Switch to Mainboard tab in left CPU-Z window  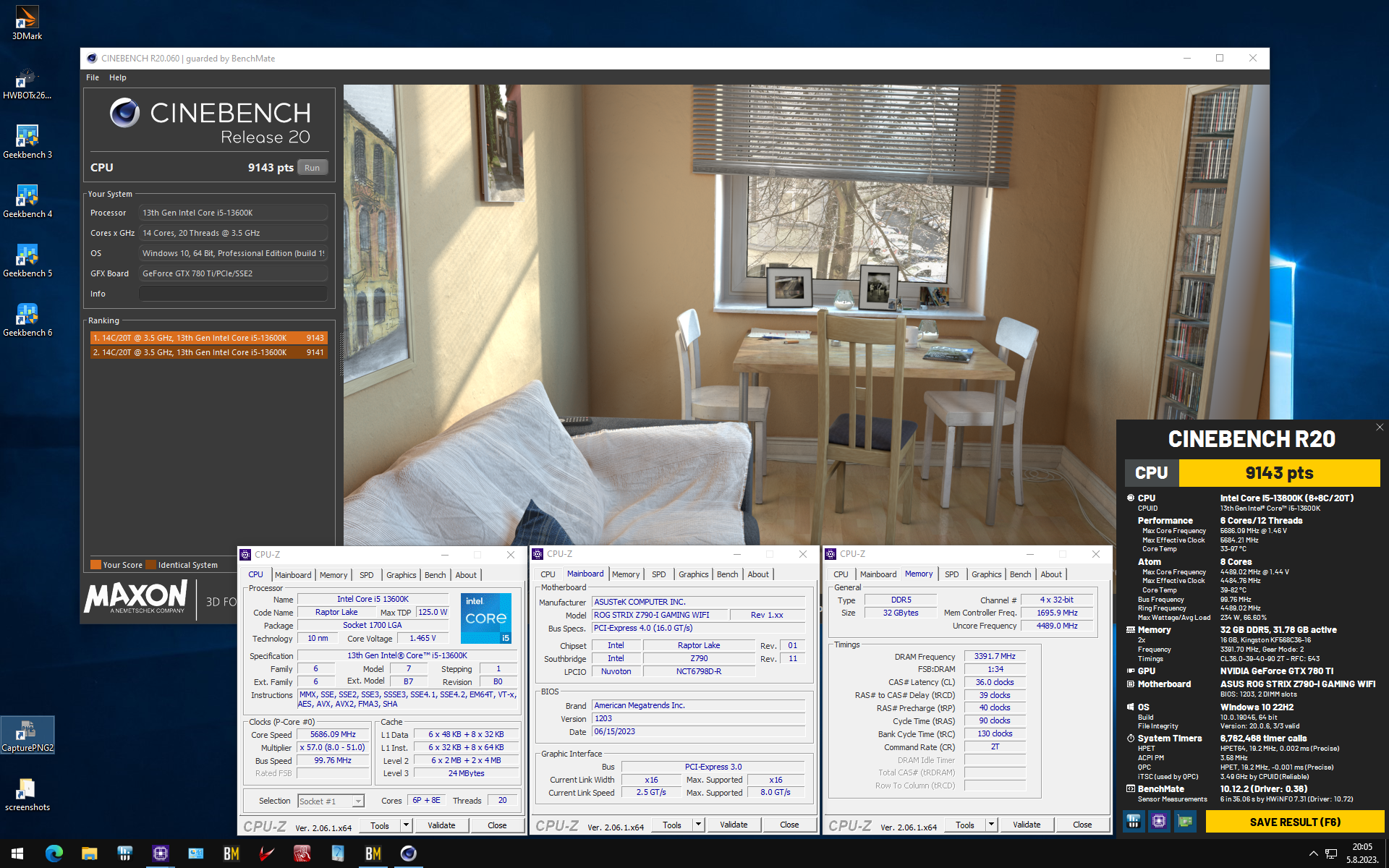click(x=293, y=575)
